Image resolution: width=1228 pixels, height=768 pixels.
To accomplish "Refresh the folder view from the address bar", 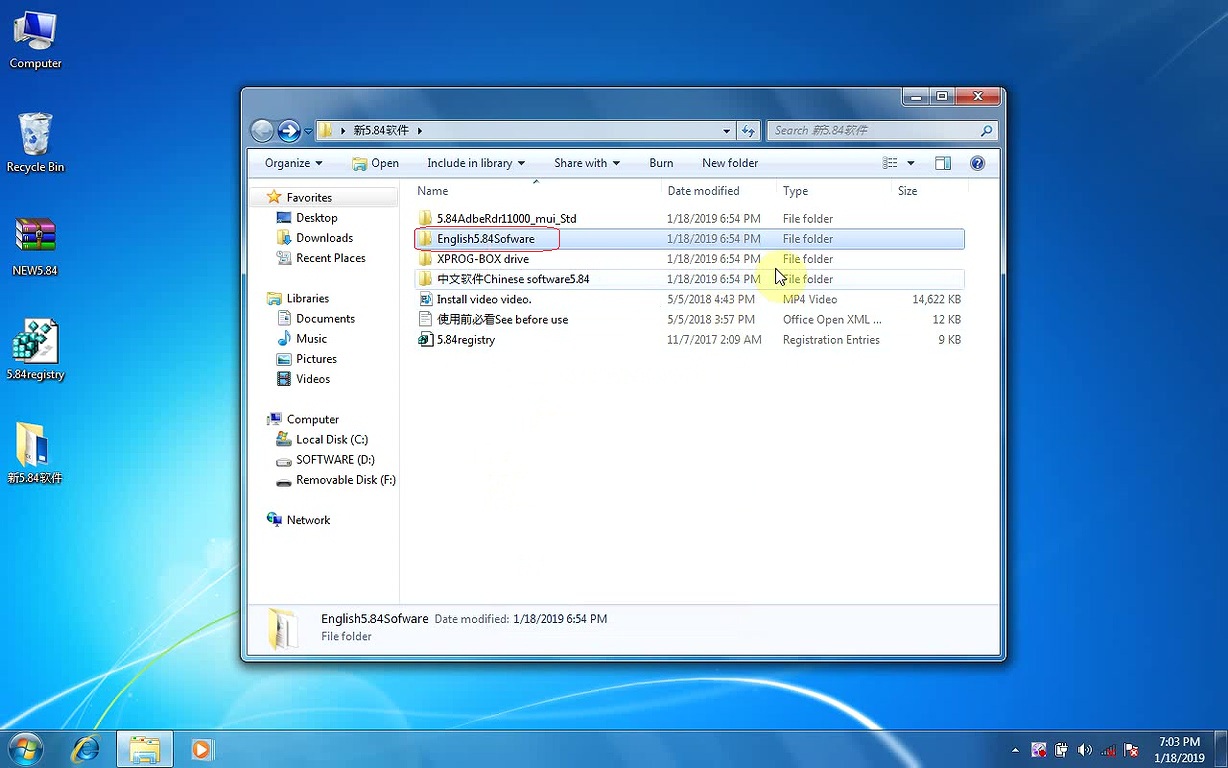I will pos(749,130).
